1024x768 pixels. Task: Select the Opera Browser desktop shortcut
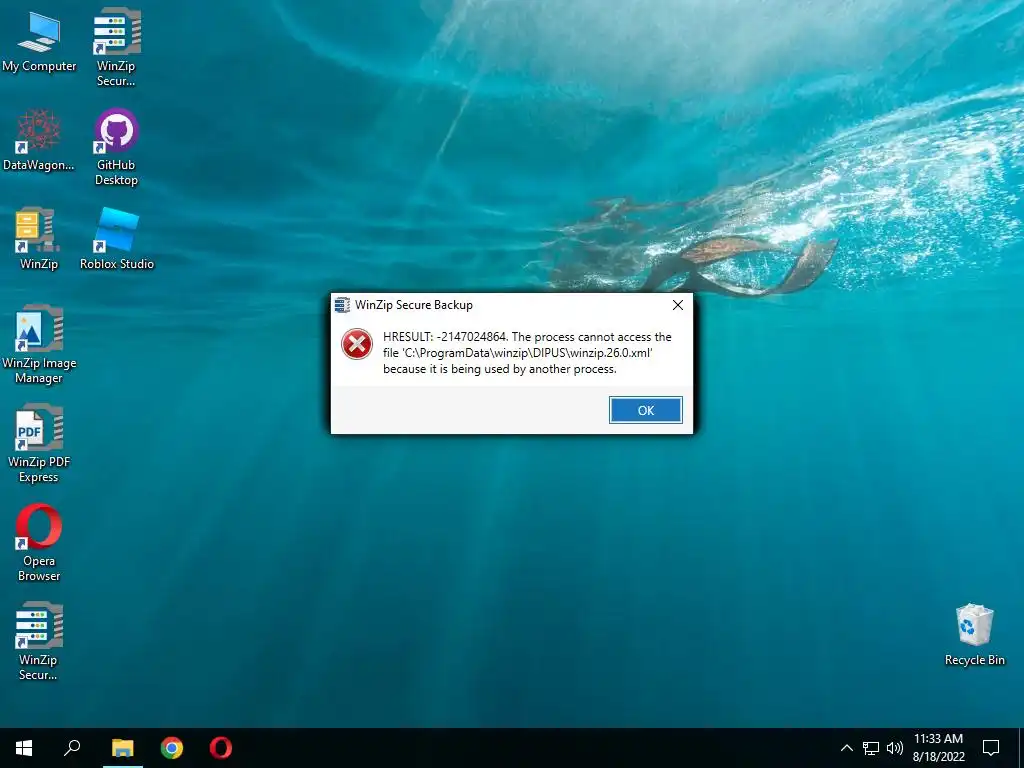click(39, 543)
